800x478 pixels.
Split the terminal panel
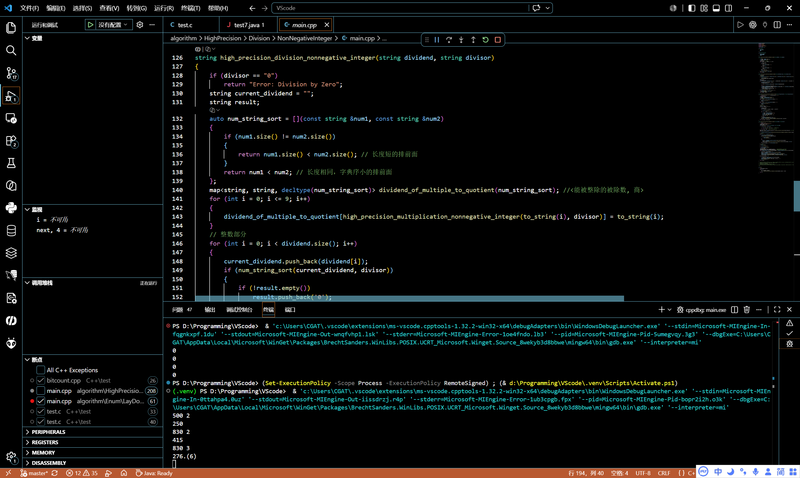735,310
